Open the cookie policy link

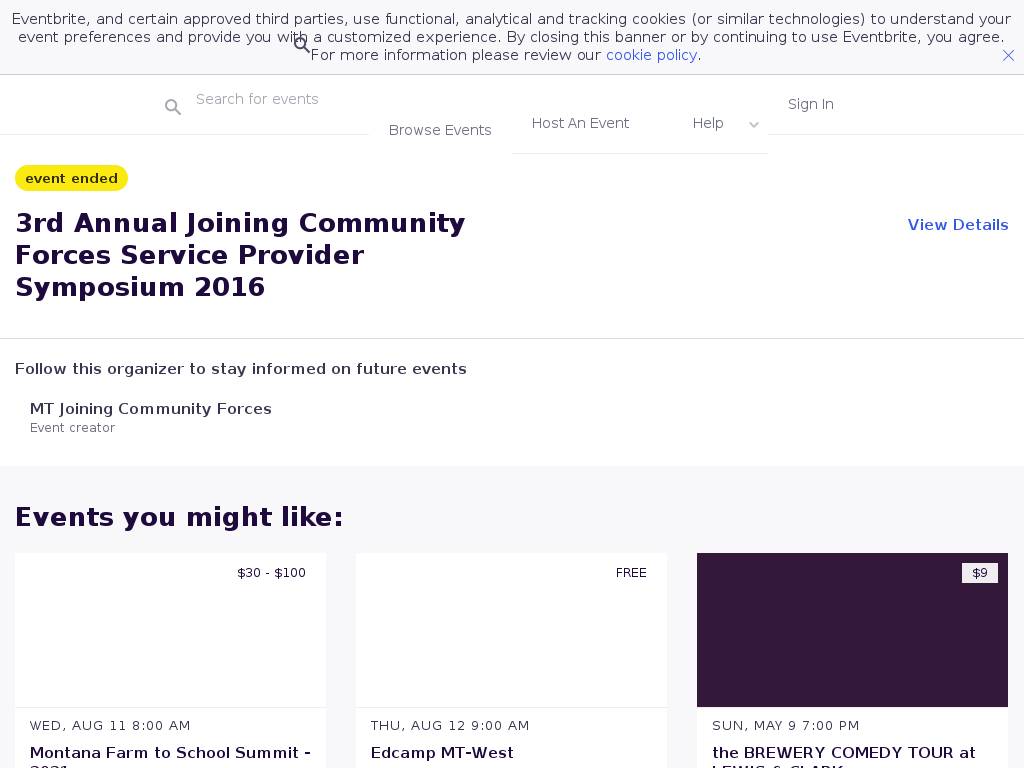pos(651,55)
